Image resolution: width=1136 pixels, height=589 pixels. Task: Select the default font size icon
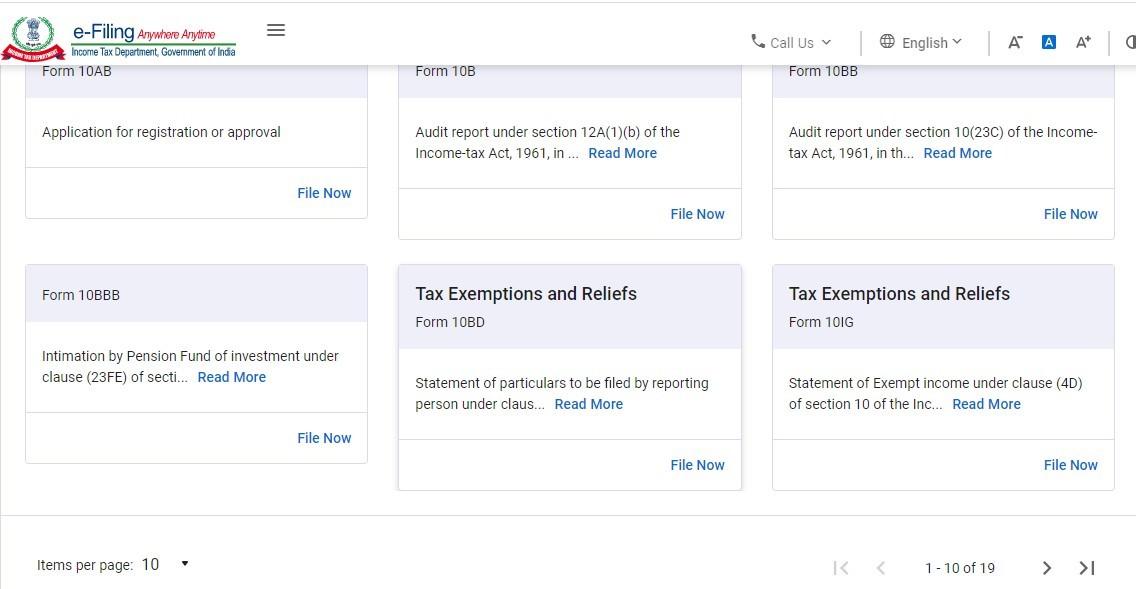tap(1048, 42)
